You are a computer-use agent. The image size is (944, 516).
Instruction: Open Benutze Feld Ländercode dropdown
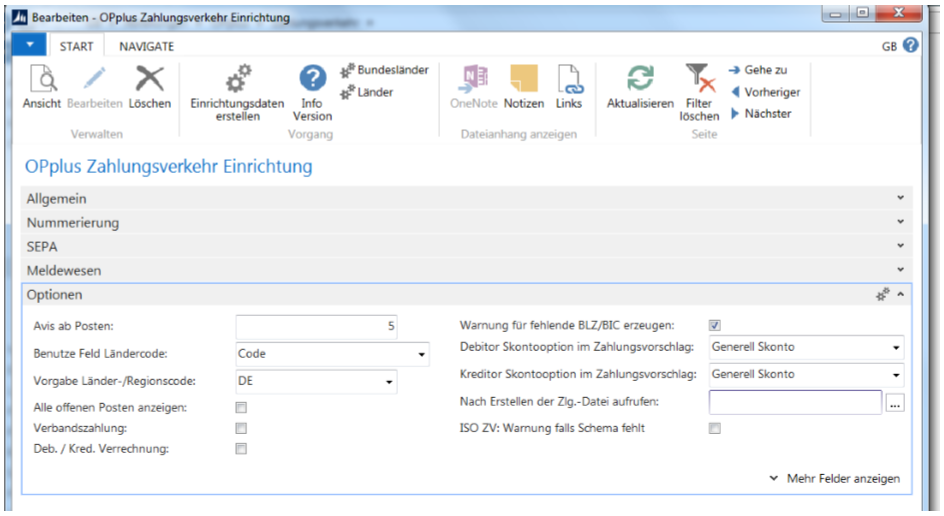tap(421, 355)
